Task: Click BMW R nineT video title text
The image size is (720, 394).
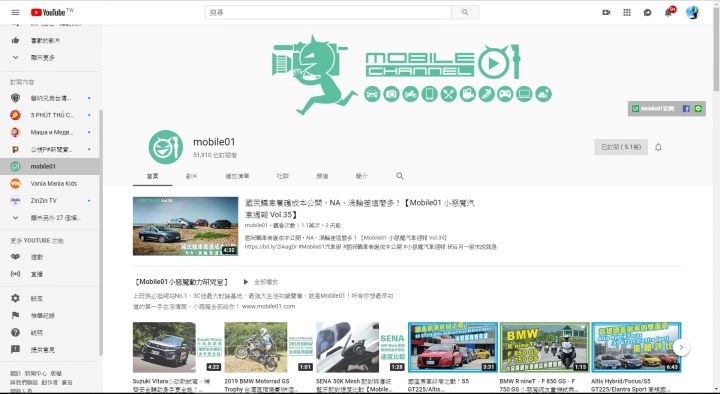Action: 538,385
